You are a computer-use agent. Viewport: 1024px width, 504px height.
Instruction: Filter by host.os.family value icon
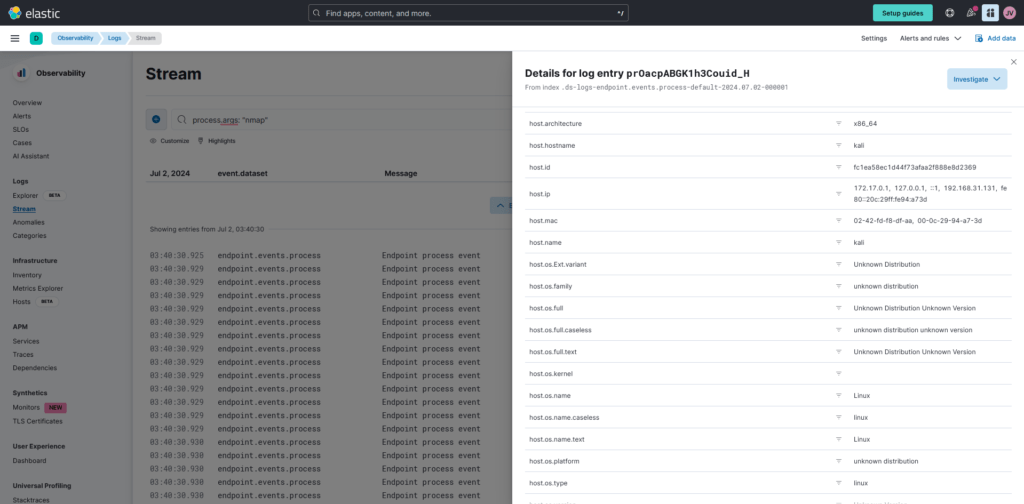point(839,286)
